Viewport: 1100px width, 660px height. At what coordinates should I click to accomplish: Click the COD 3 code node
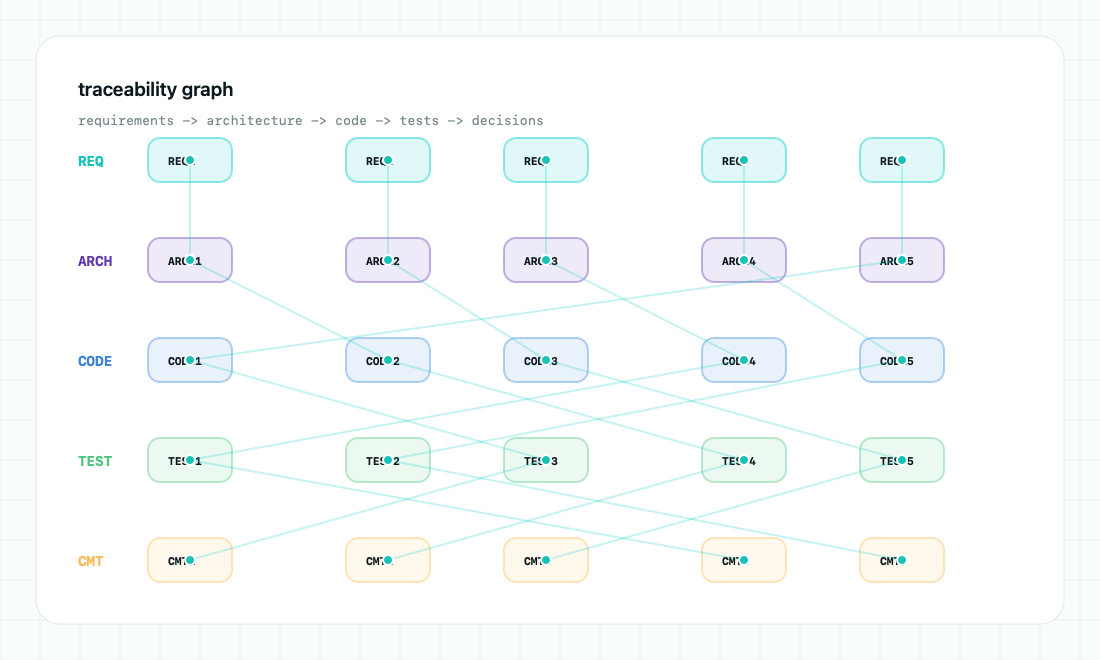(546, 361)
